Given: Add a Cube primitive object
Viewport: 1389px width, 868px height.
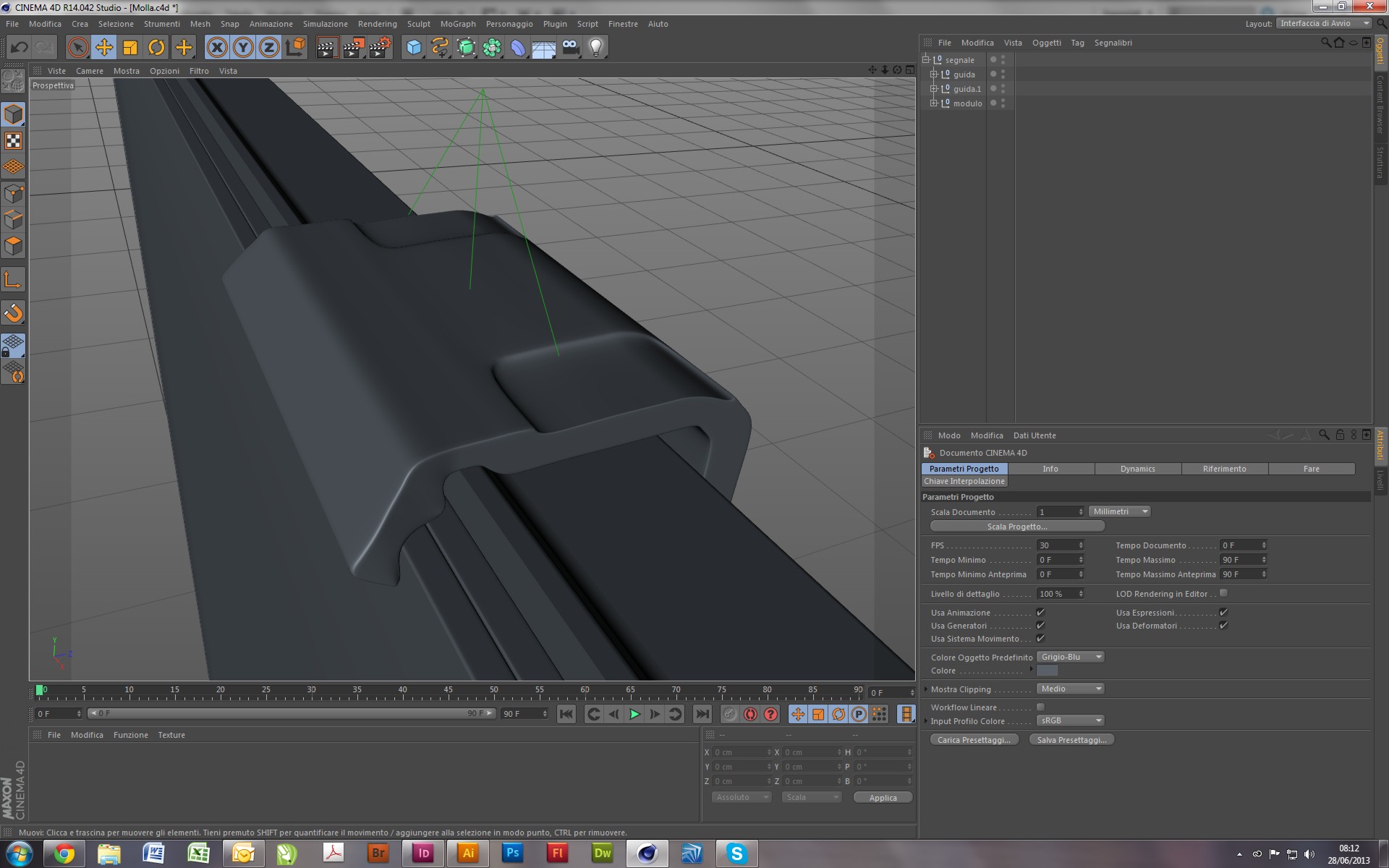Looking at the screenshot, I should (x=414, y=48).
